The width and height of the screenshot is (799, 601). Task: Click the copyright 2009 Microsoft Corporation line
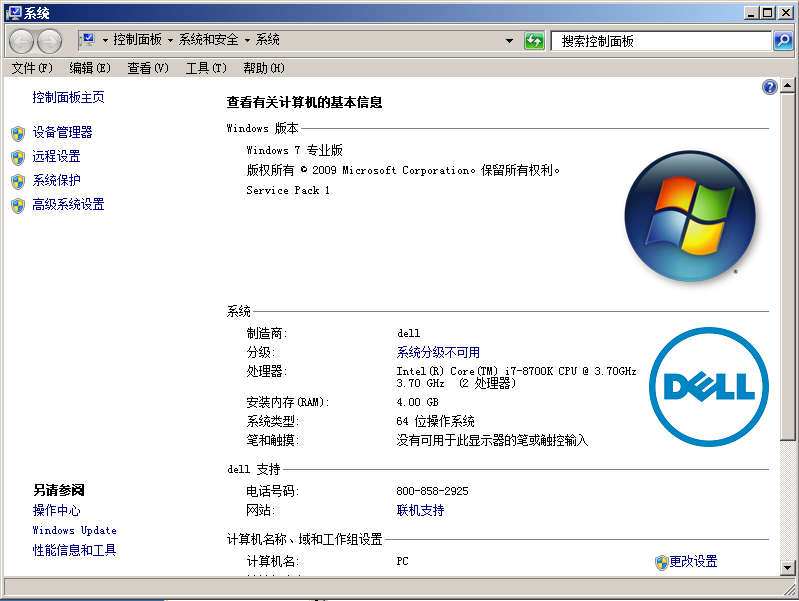click(x=403, y=170)
